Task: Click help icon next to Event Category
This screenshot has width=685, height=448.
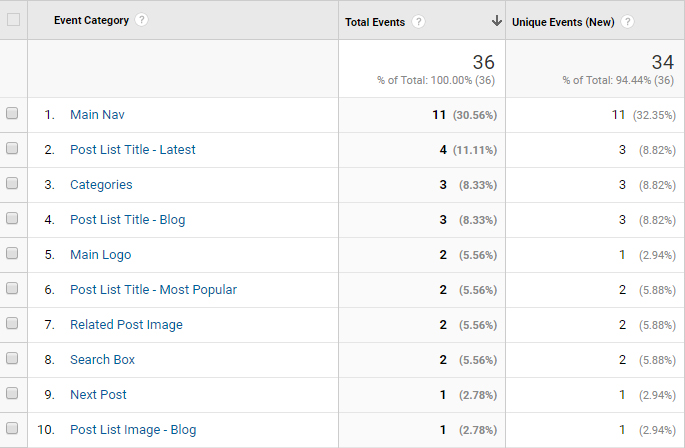Action: [x=142, y=20]
